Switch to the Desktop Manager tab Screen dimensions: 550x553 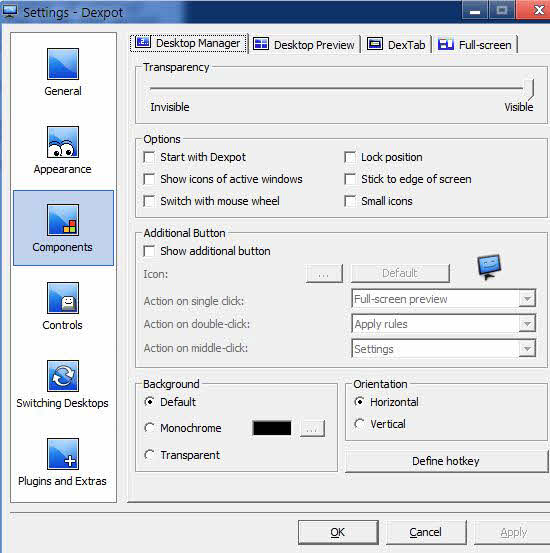(x=188, y=43)
